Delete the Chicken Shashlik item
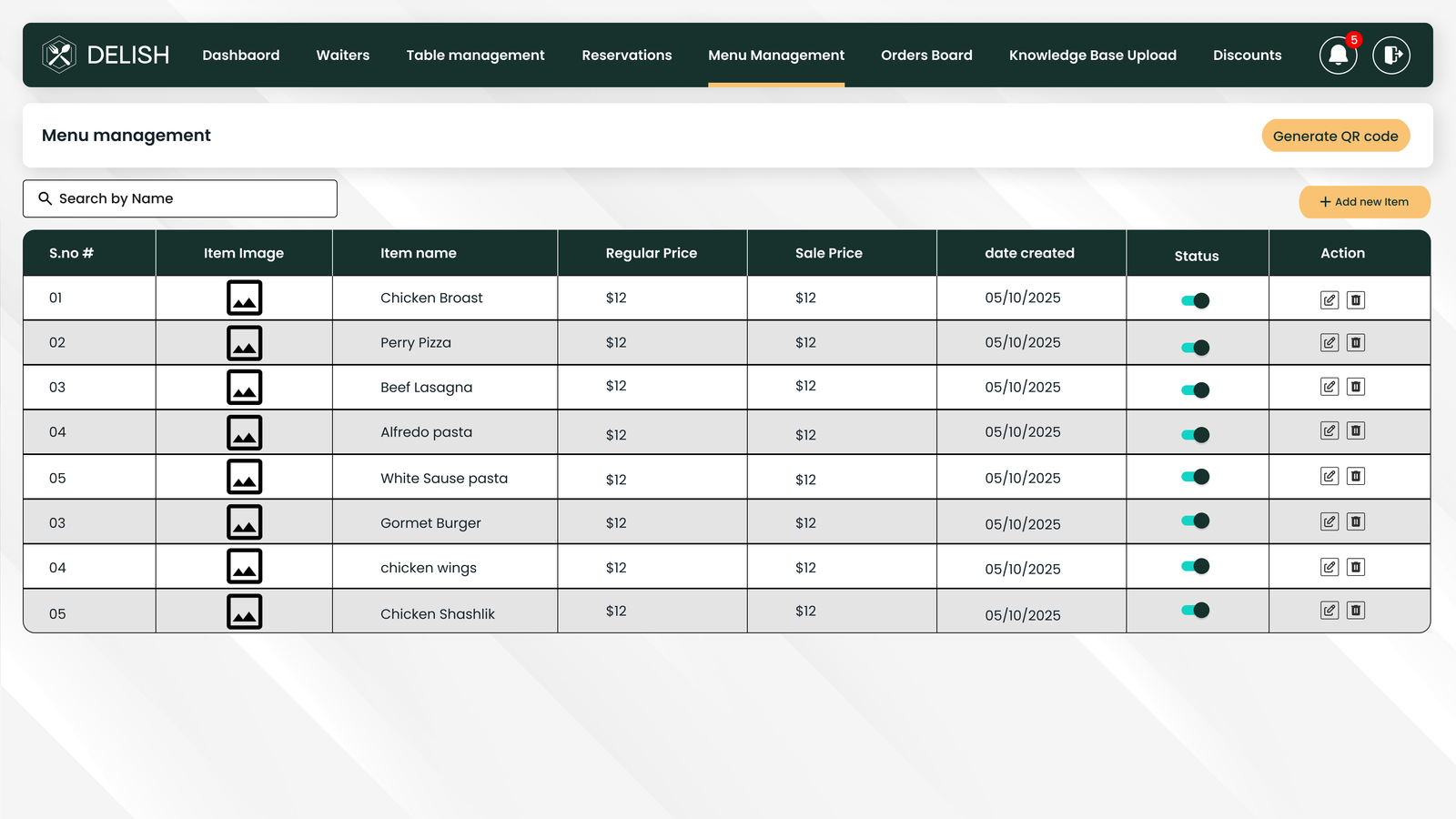Screen dimensions: 1456x819 point(1356,611)
